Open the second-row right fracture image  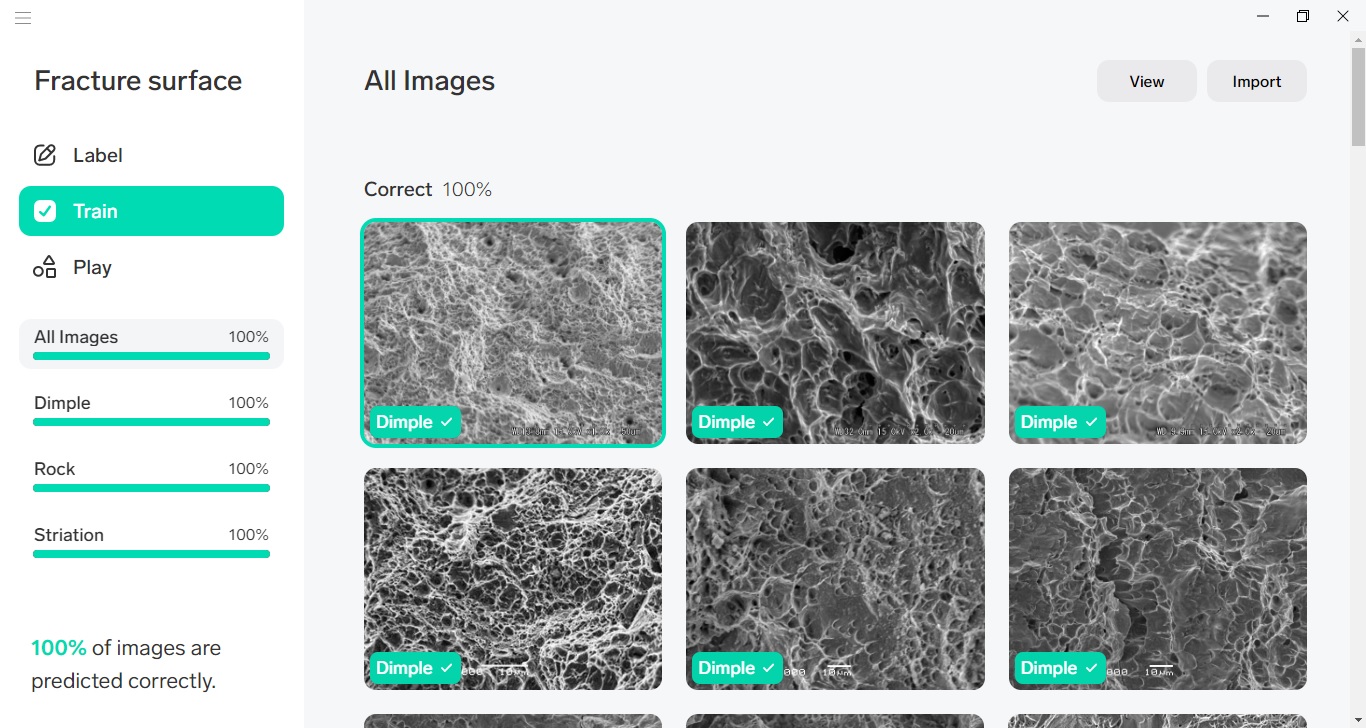coord(1158,579)
